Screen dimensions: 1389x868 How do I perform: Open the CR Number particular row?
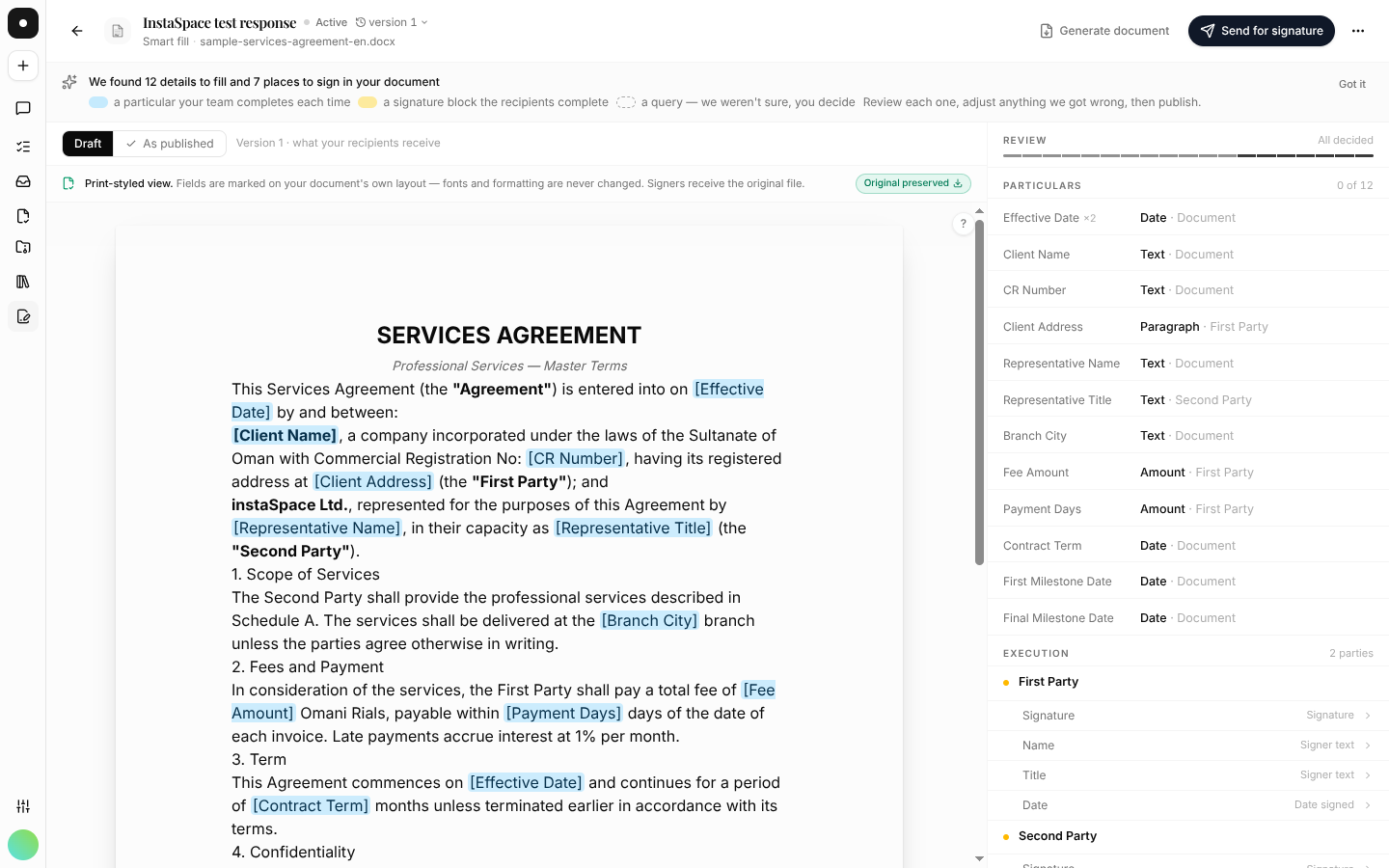tap(1188, 290)
